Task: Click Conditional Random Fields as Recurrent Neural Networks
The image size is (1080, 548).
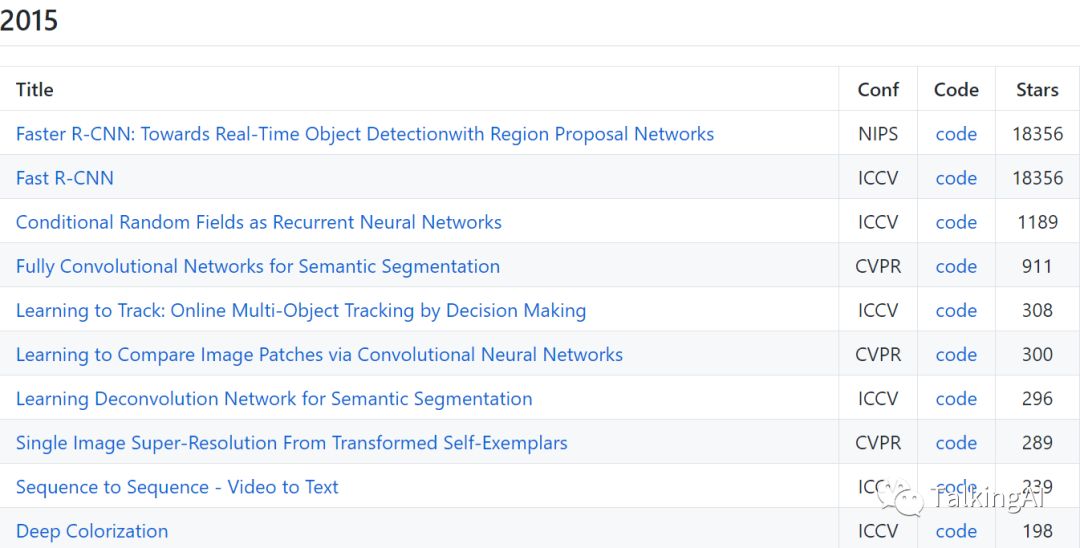Action: click(258, 222)
